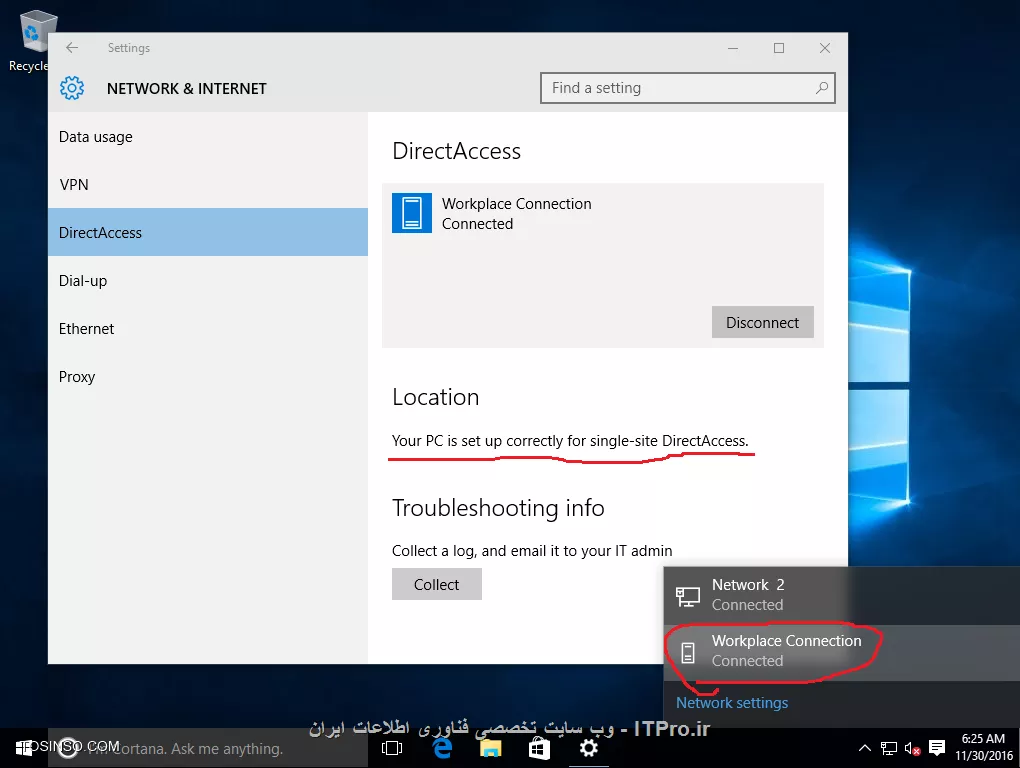
Task: Maximize the Settings window
Action: tap(779, 48)
